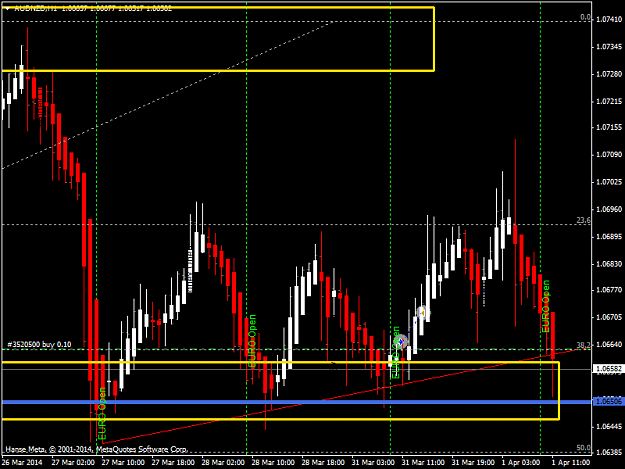
Task: Click price scale value 1.06960
Action: 609,209
